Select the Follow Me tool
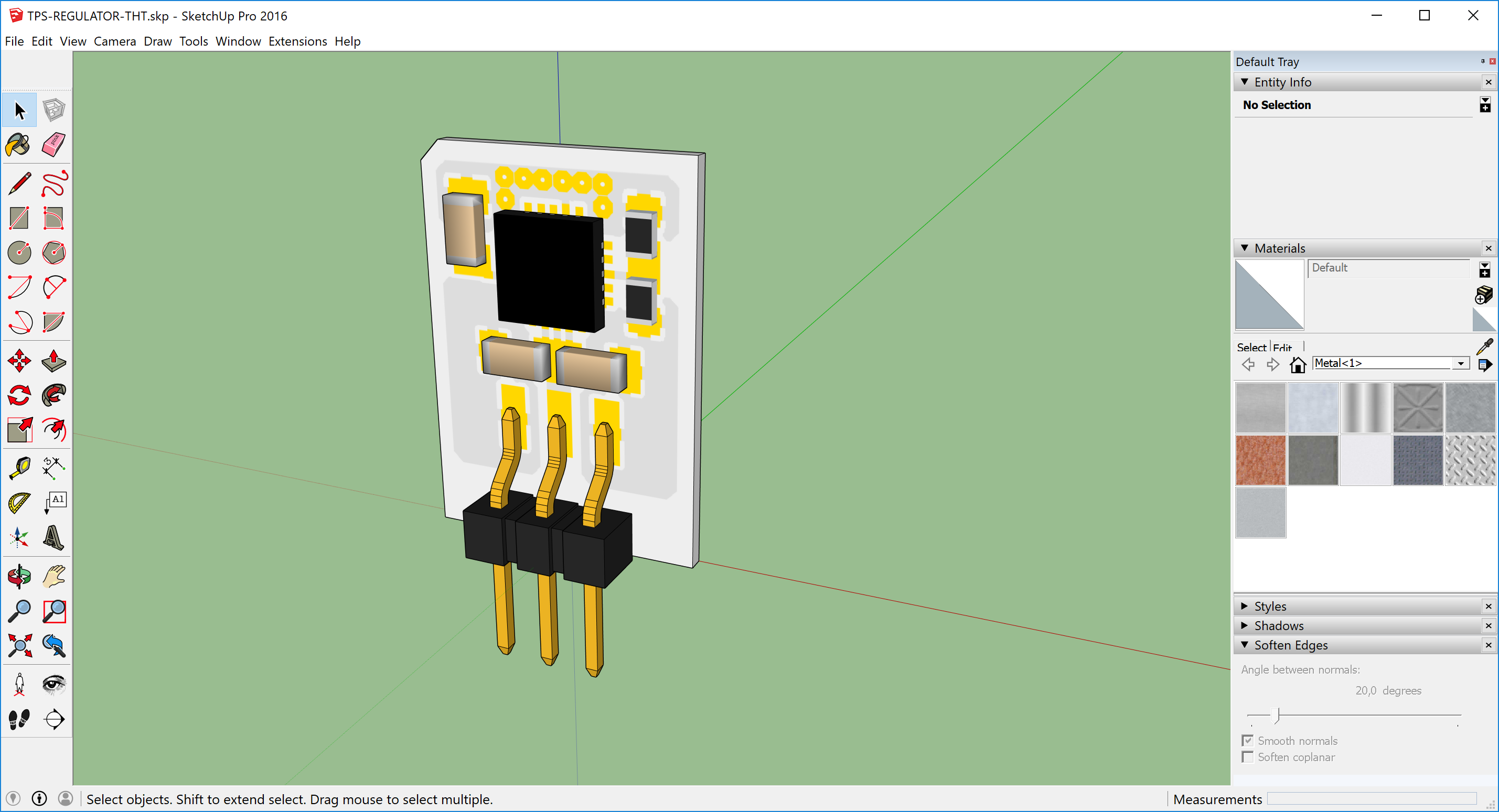This screenshot has width=1499, height=812. pos(53,396)
